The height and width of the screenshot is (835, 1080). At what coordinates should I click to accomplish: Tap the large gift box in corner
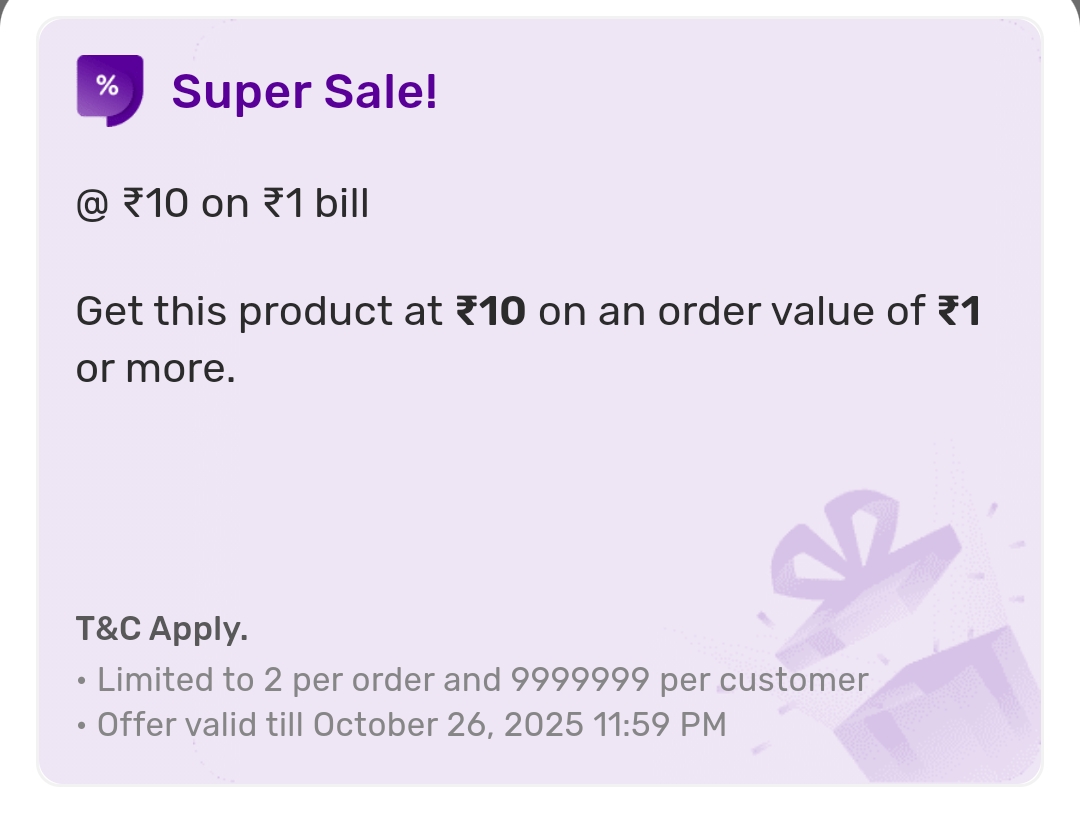950,710
